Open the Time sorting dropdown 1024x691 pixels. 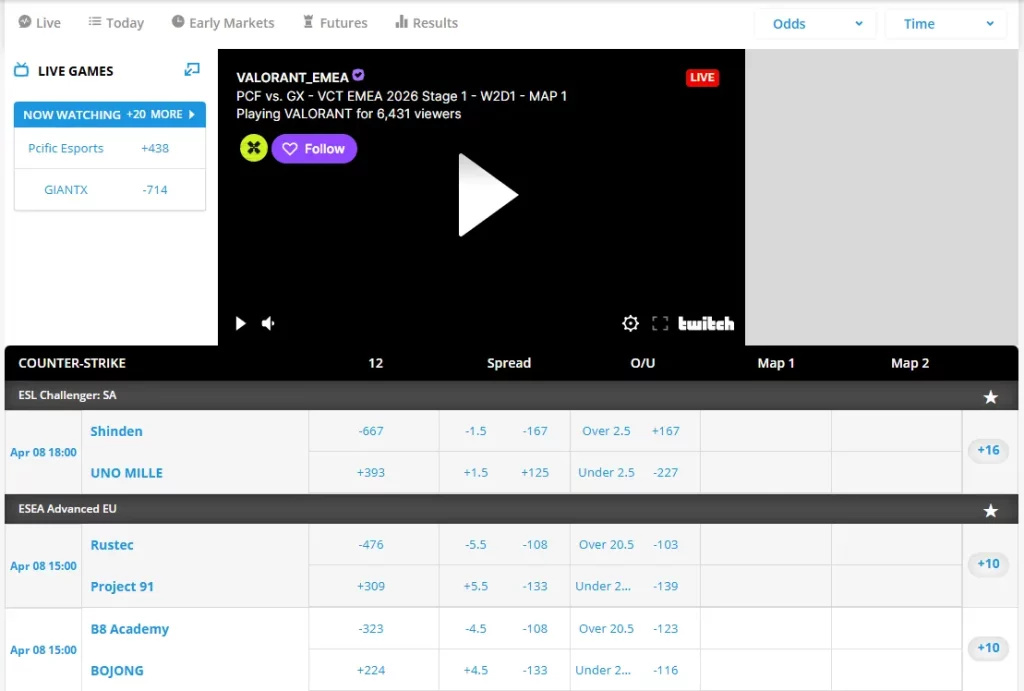[x=945, y=24]
